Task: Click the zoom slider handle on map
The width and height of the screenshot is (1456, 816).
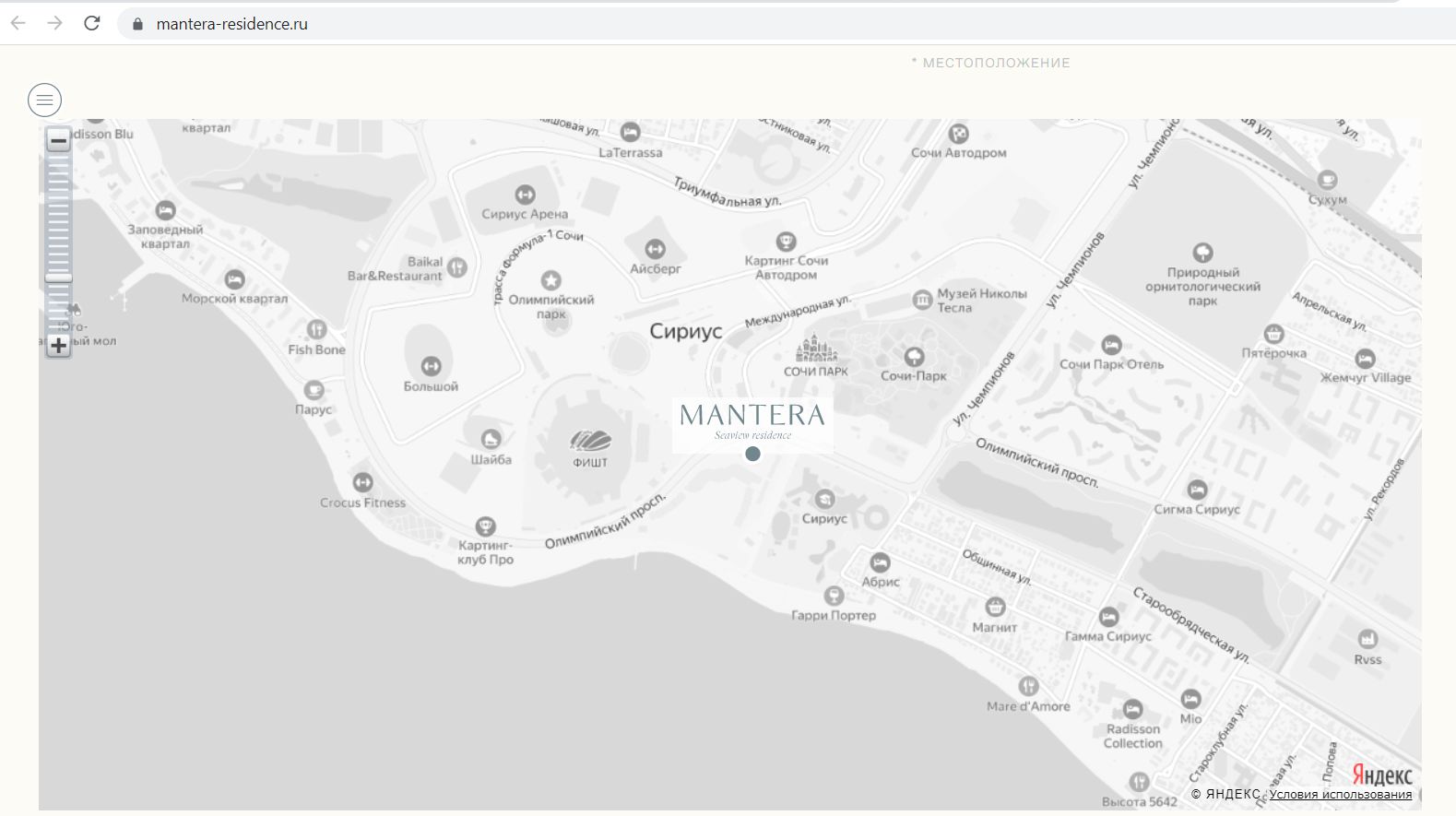Action: point(59,278)
